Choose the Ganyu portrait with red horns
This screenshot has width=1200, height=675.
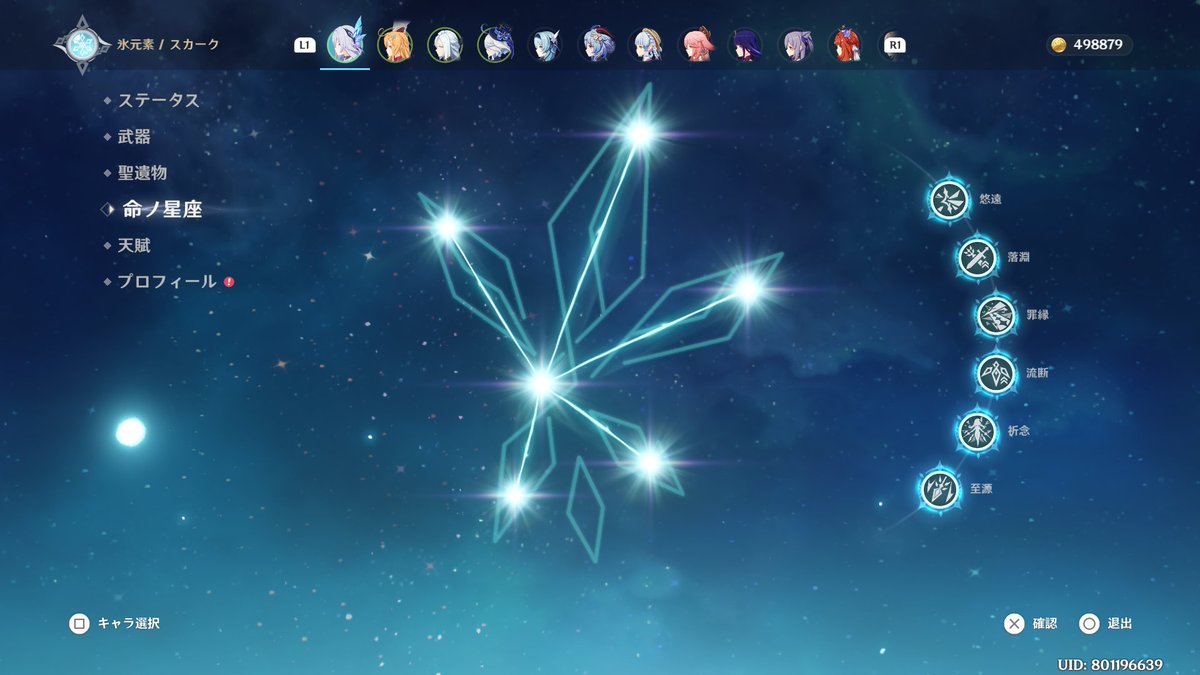[x=595, y=45]
